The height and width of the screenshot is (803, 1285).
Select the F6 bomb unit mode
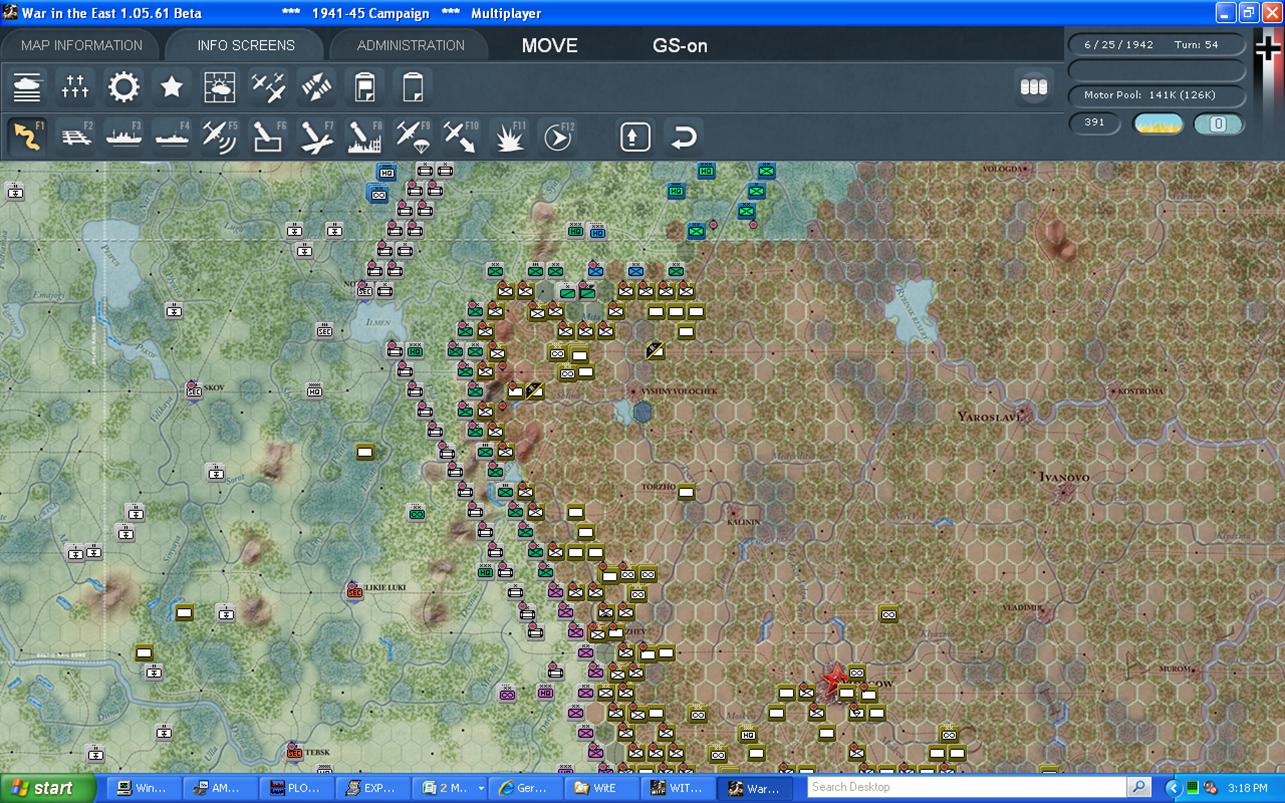pyautogui.click(x=267, y=136)
